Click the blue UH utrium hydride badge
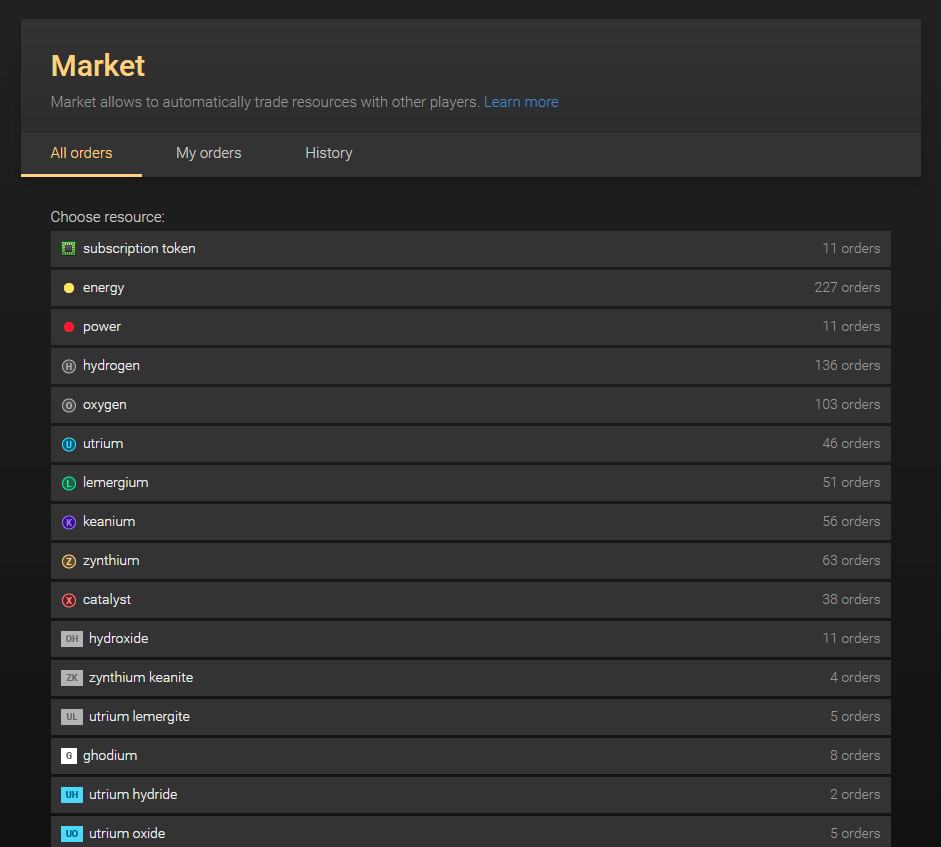The height and width of the screenshot is (847, 941). (x=72, y=795)
